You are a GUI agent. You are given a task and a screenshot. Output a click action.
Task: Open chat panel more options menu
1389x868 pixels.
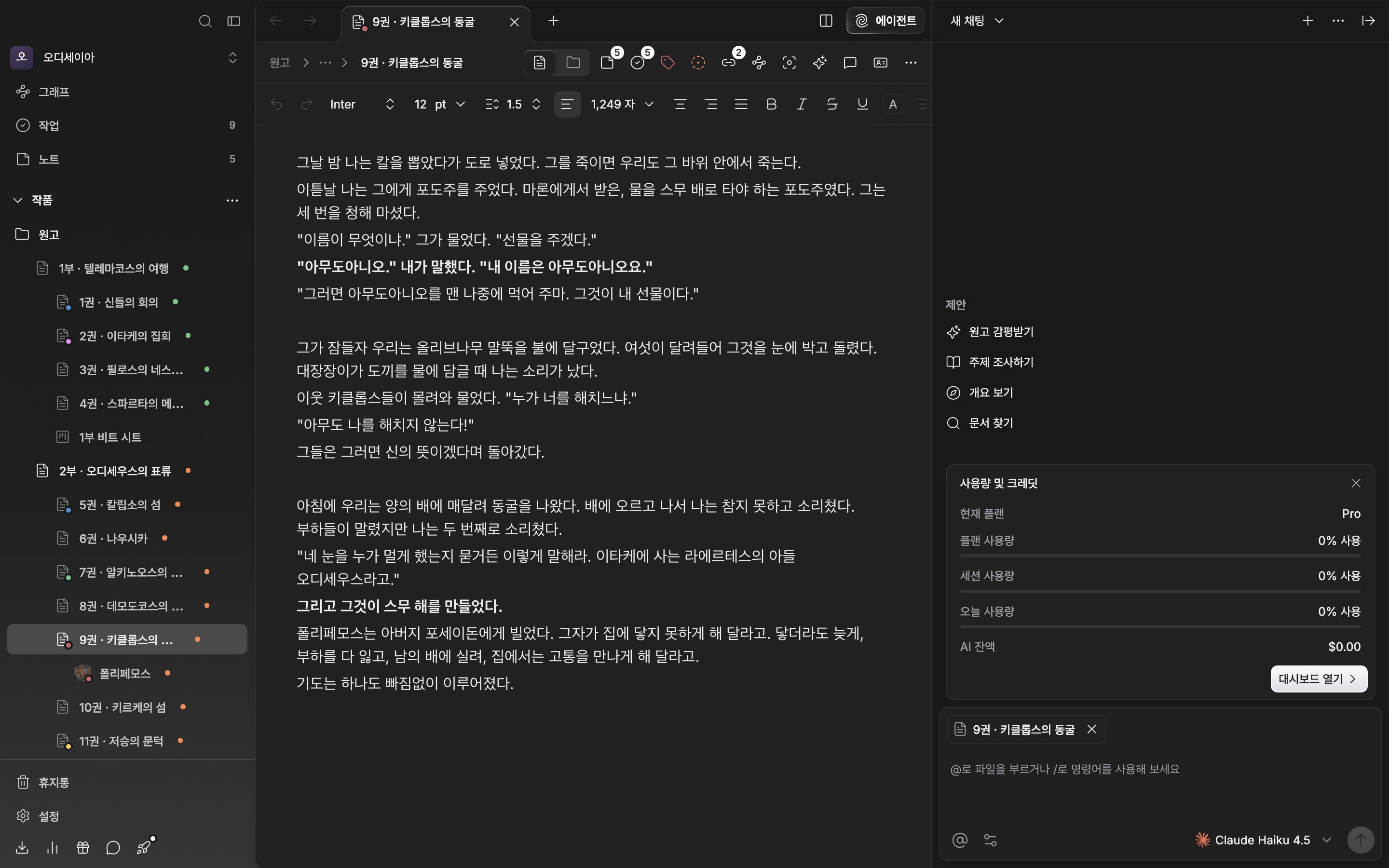click(x=1338, y=21)
